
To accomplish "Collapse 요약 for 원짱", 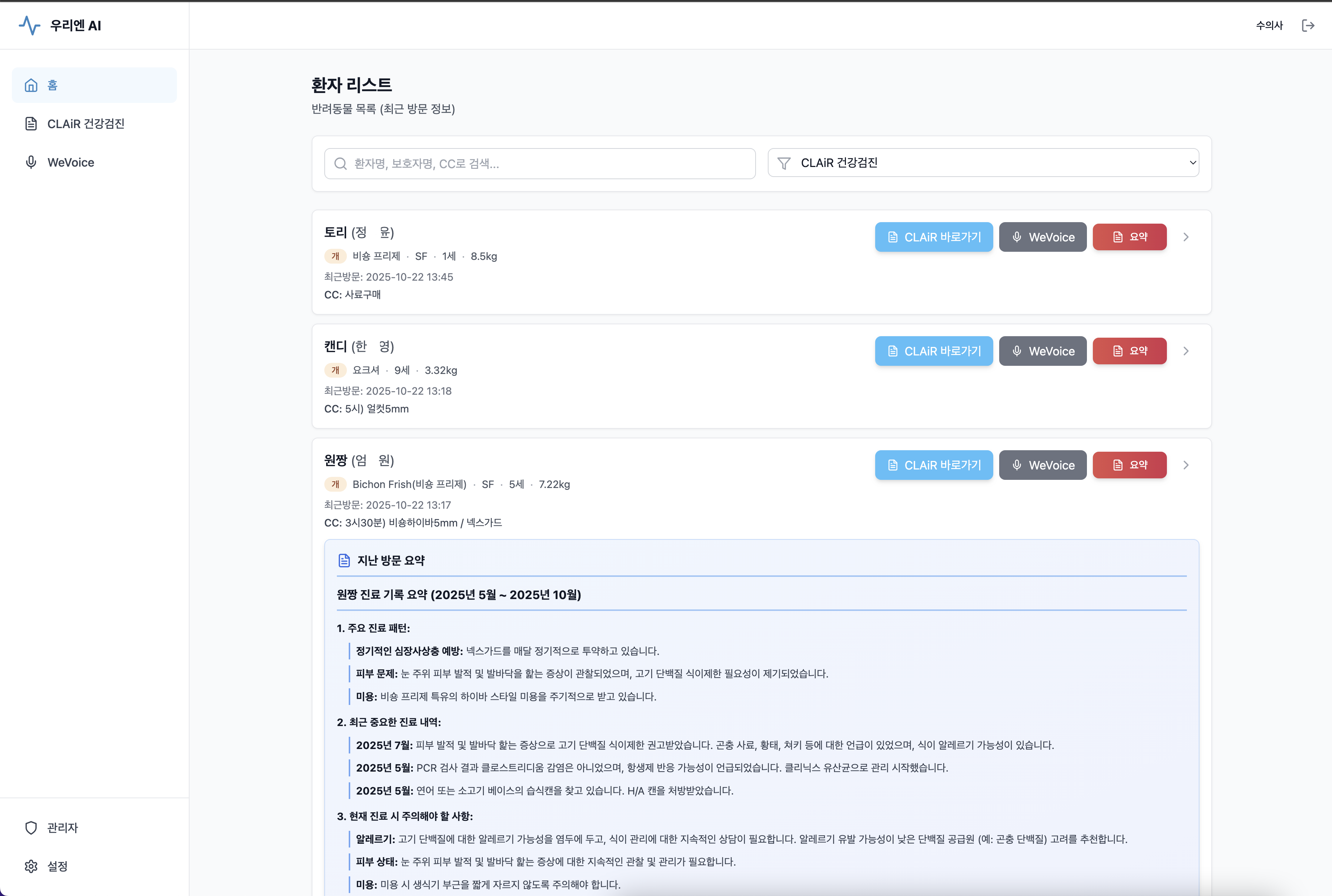I will coord(1129,465).
